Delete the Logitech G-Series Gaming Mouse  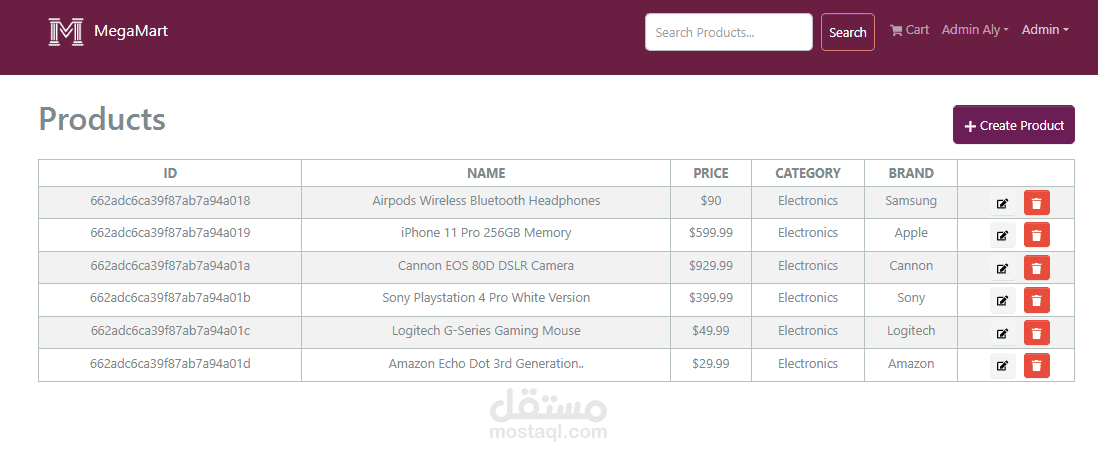pos(1036,333)
